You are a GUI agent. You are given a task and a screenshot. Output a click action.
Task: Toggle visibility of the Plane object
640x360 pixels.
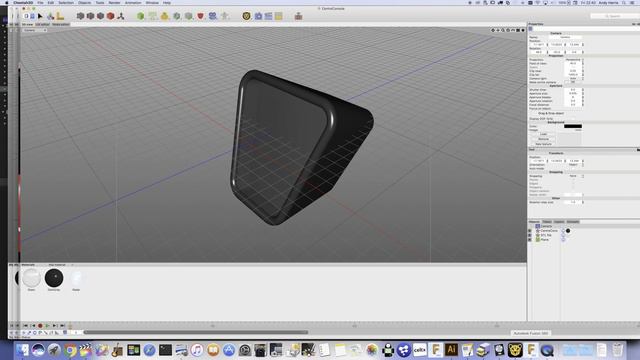(530, 240)
